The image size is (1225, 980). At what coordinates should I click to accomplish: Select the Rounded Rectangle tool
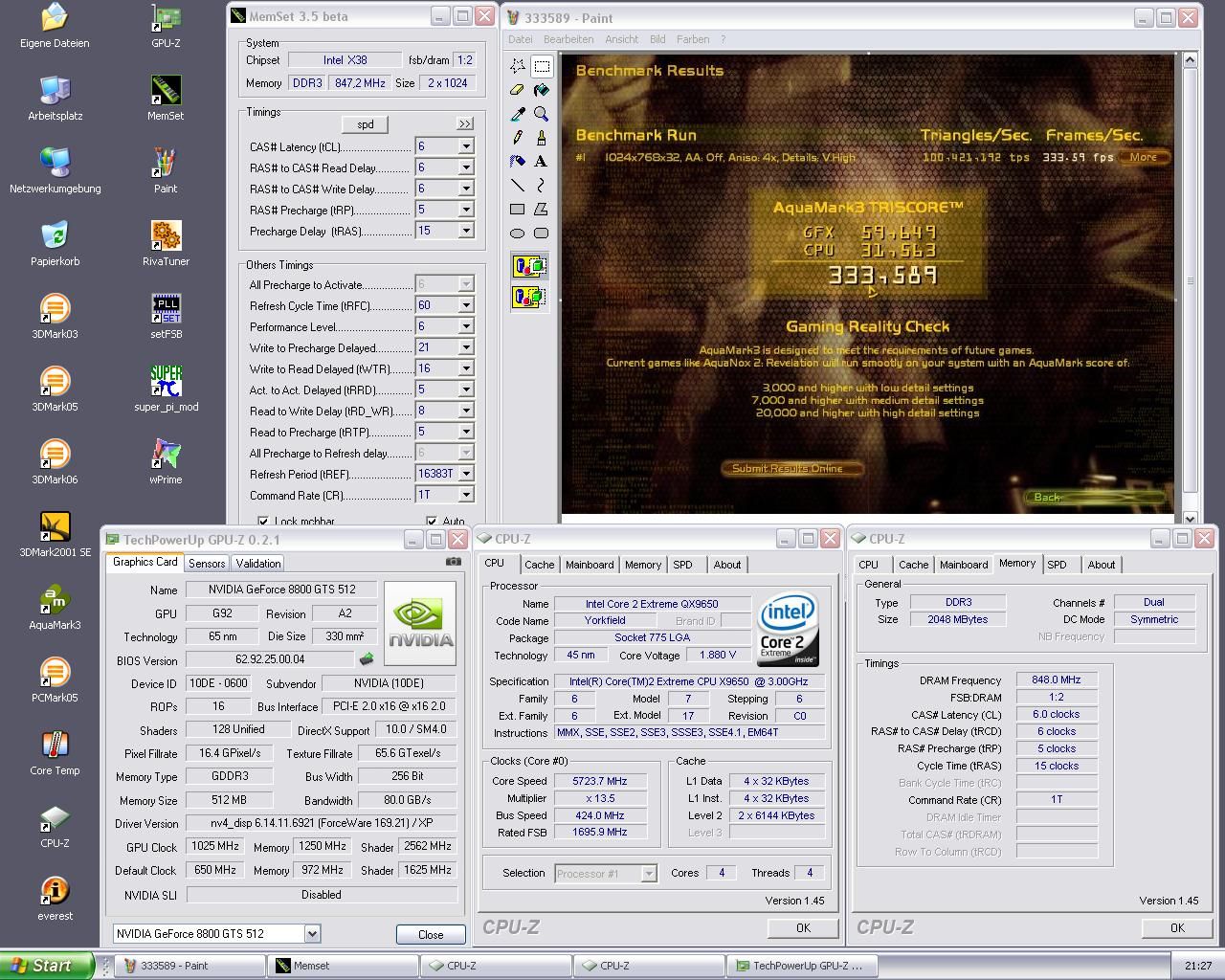click(x=542, y=234)
